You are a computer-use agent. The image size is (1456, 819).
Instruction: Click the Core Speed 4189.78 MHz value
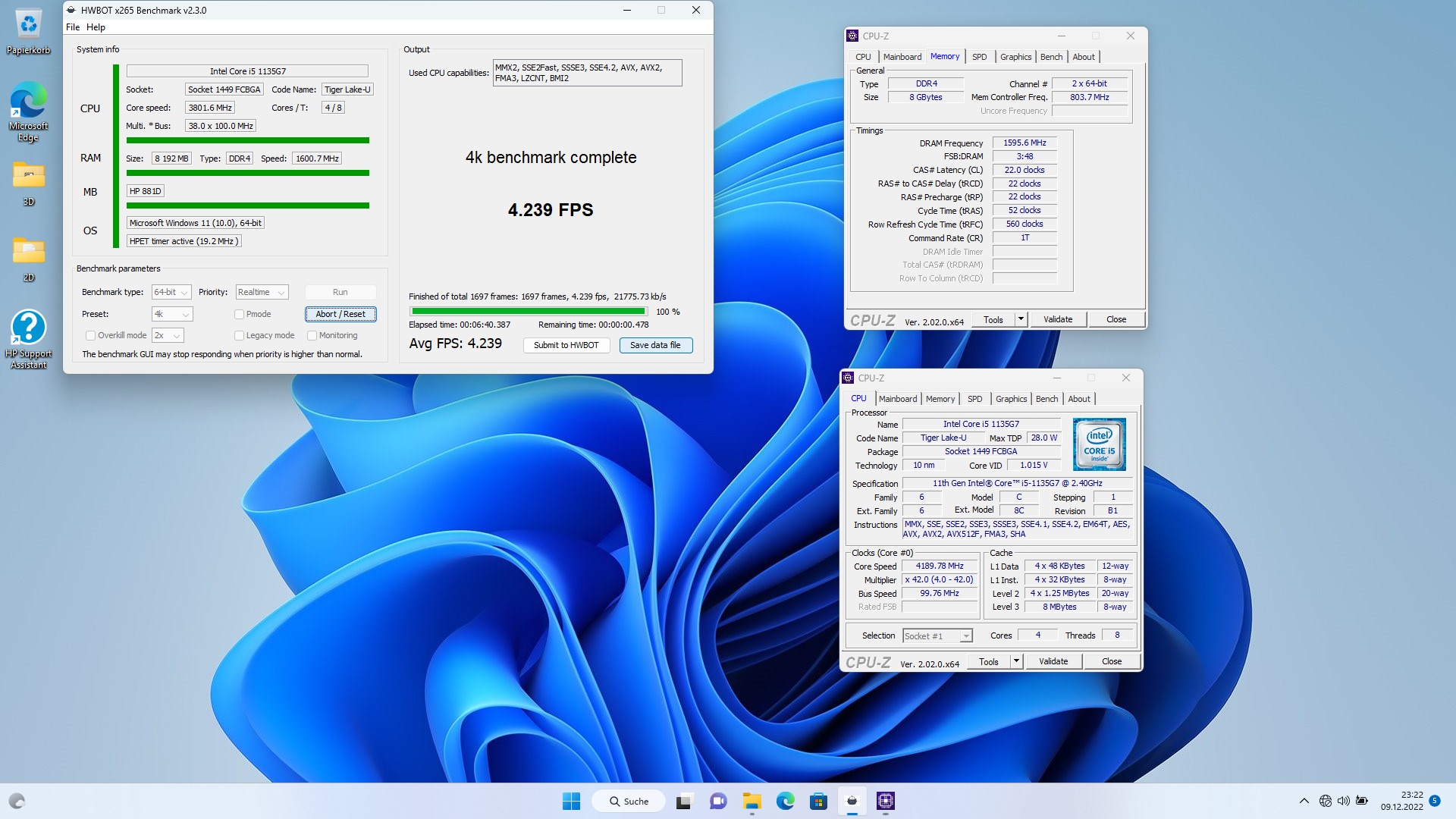[940, 566]
